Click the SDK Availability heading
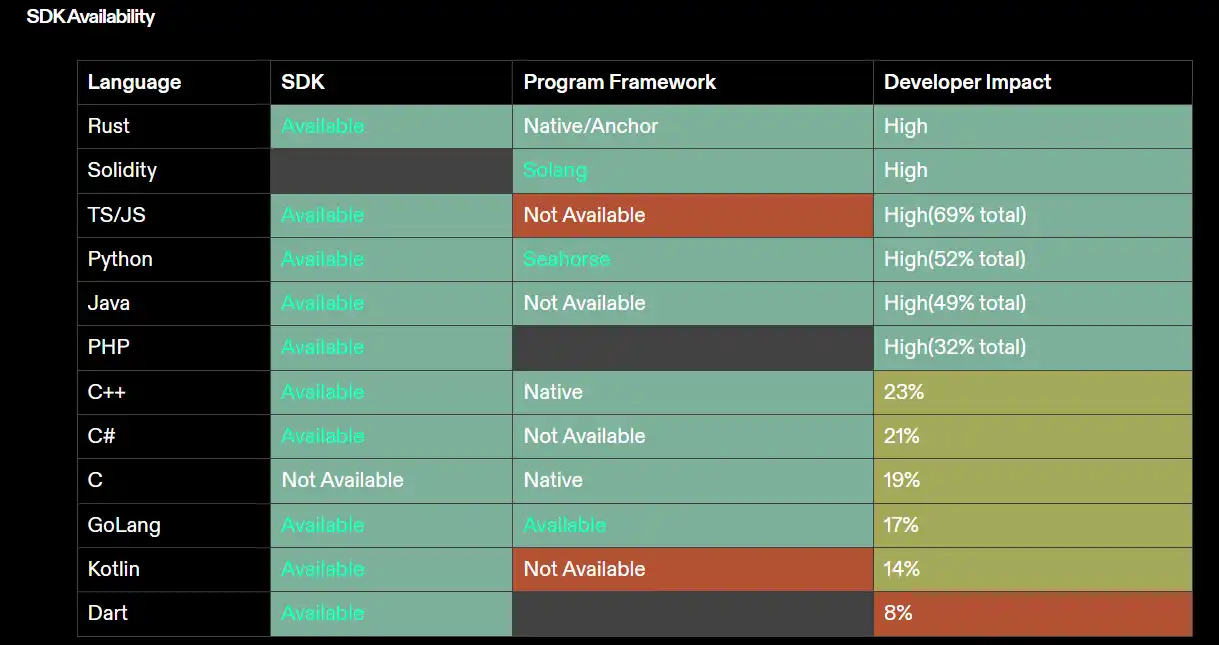The image size is (1219, 645). 91,17
